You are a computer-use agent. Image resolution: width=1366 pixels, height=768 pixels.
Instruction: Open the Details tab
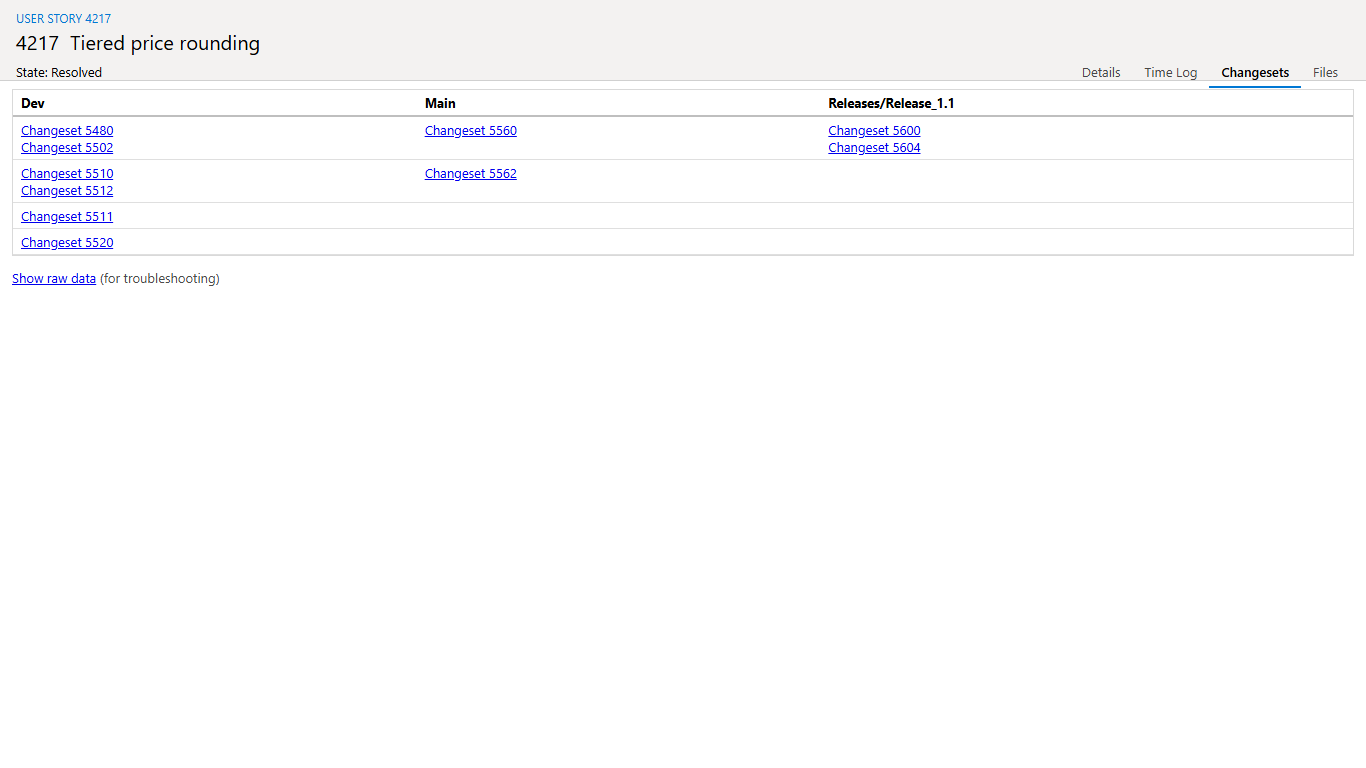click(1101, 72)
